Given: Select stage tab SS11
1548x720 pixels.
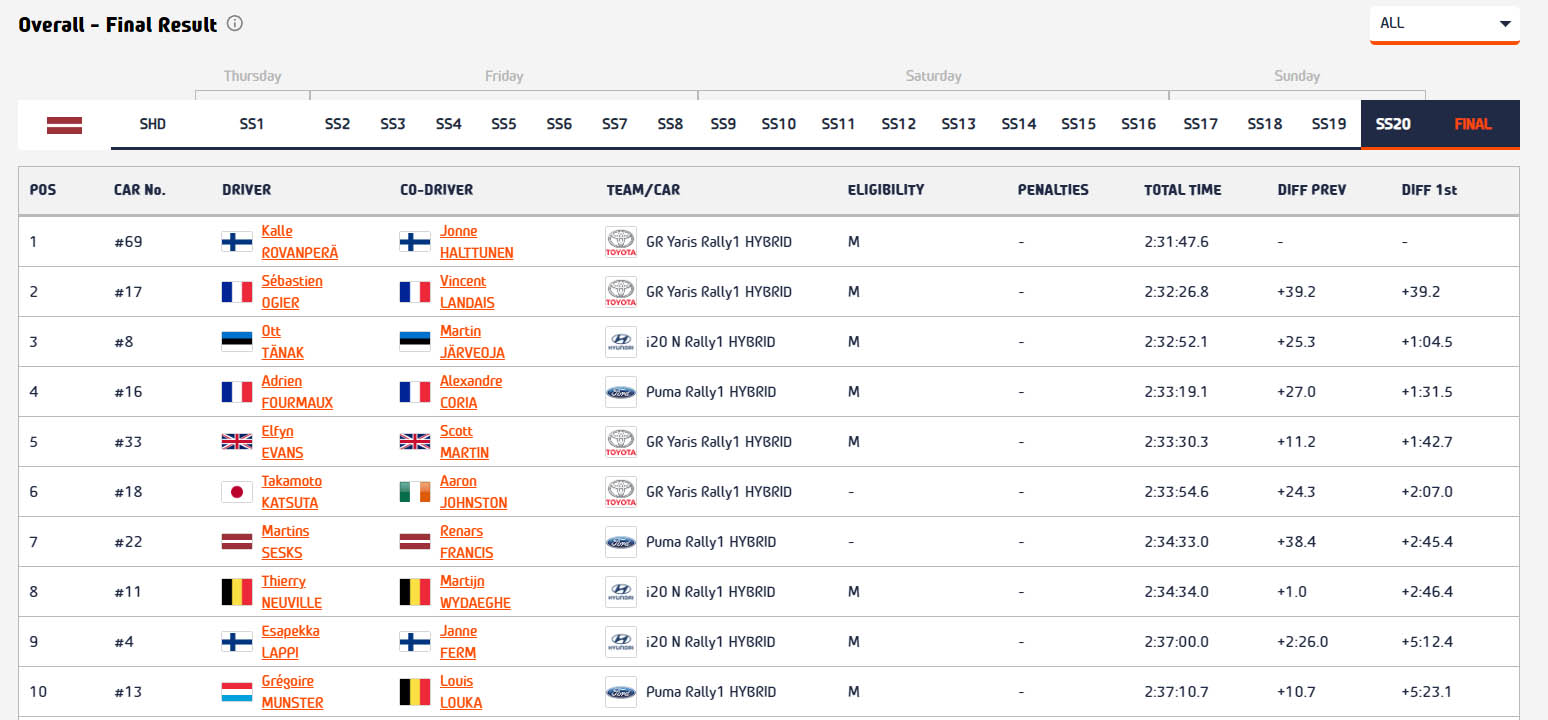Looking at the screenshot, I should point(838,125).
